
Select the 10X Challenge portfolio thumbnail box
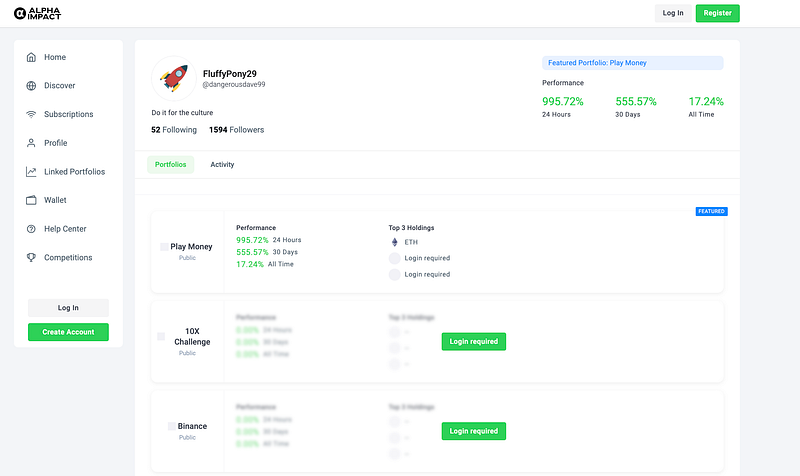(x=161, y=337)
